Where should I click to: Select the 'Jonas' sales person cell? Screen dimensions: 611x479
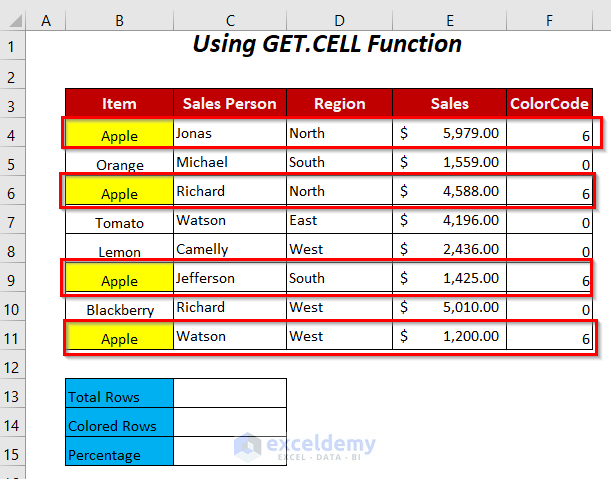coord(230,132)
